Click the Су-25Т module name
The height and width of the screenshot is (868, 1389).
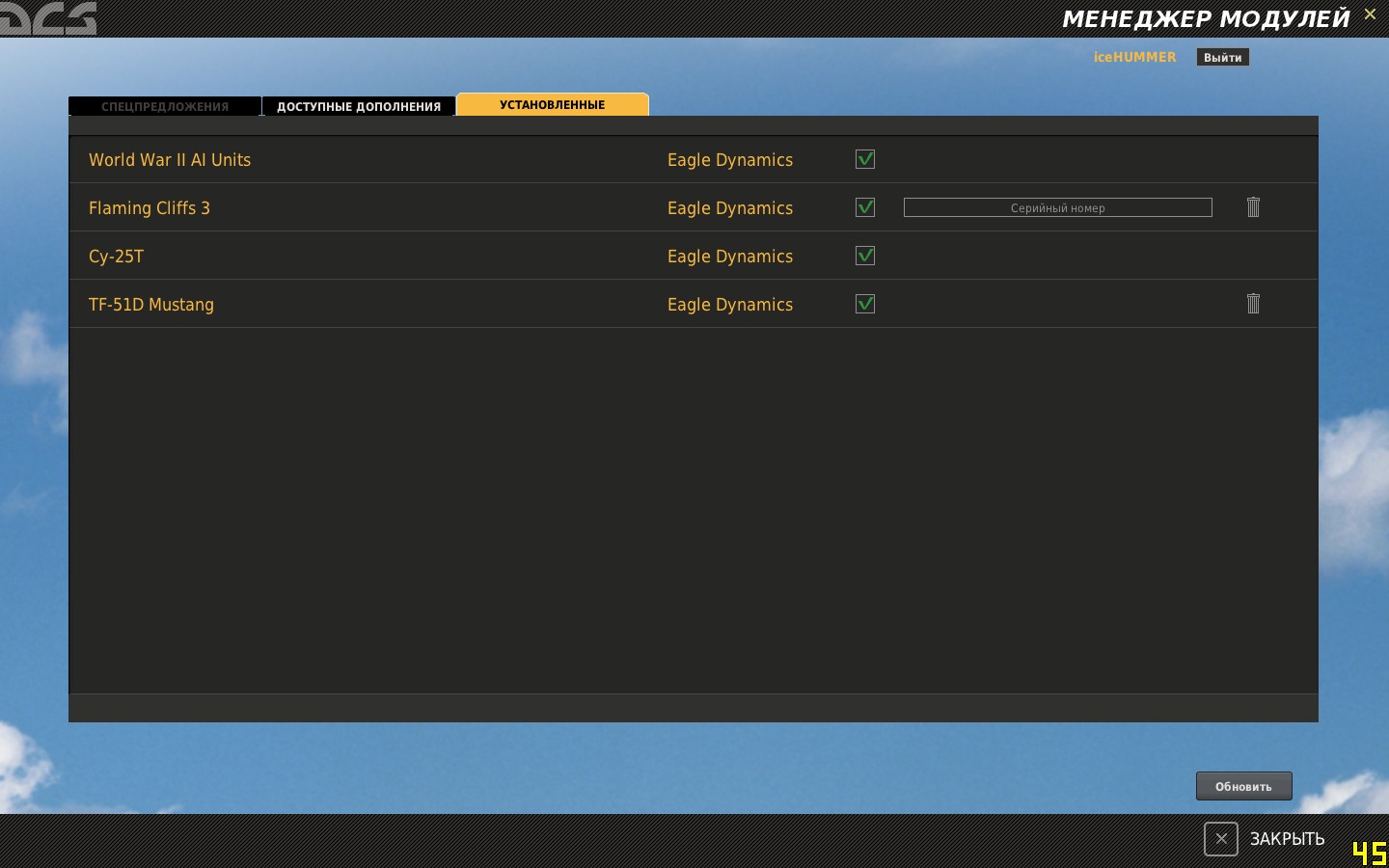(x=116, y=257)
